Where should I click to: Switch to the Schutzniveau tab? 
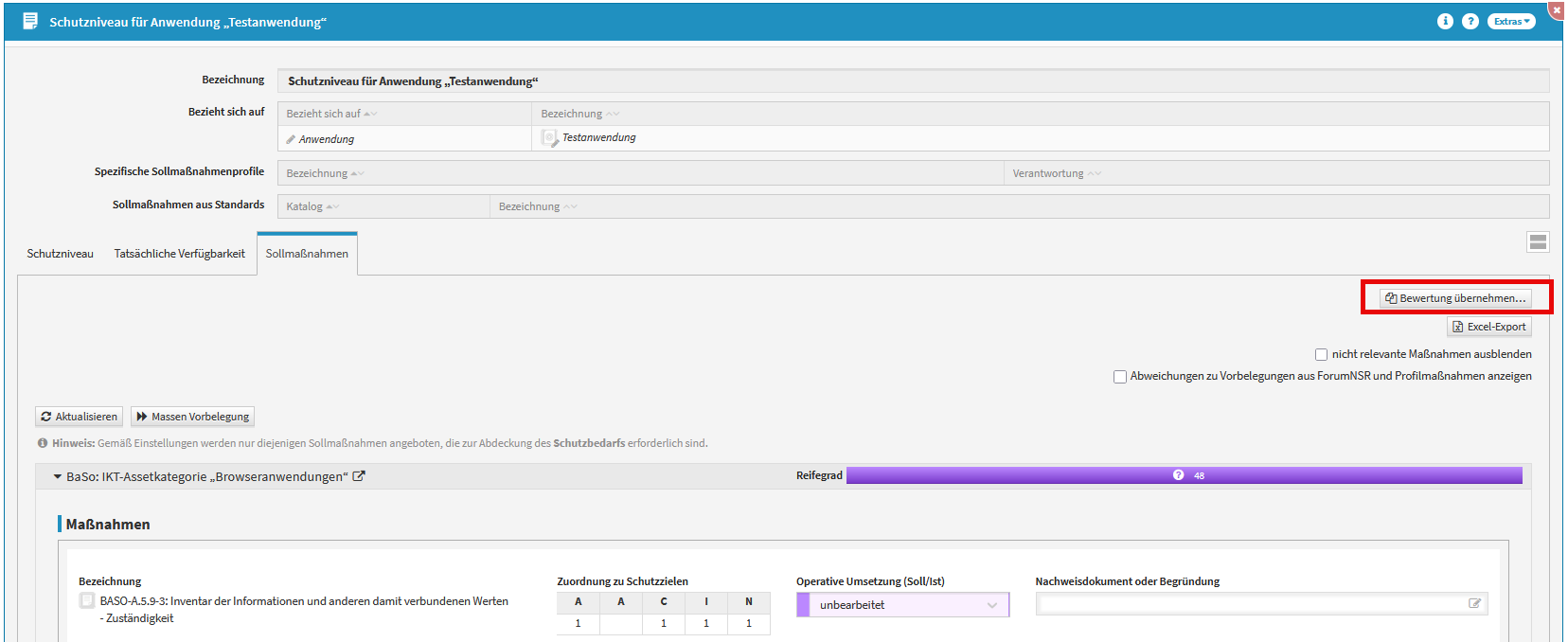61,254
